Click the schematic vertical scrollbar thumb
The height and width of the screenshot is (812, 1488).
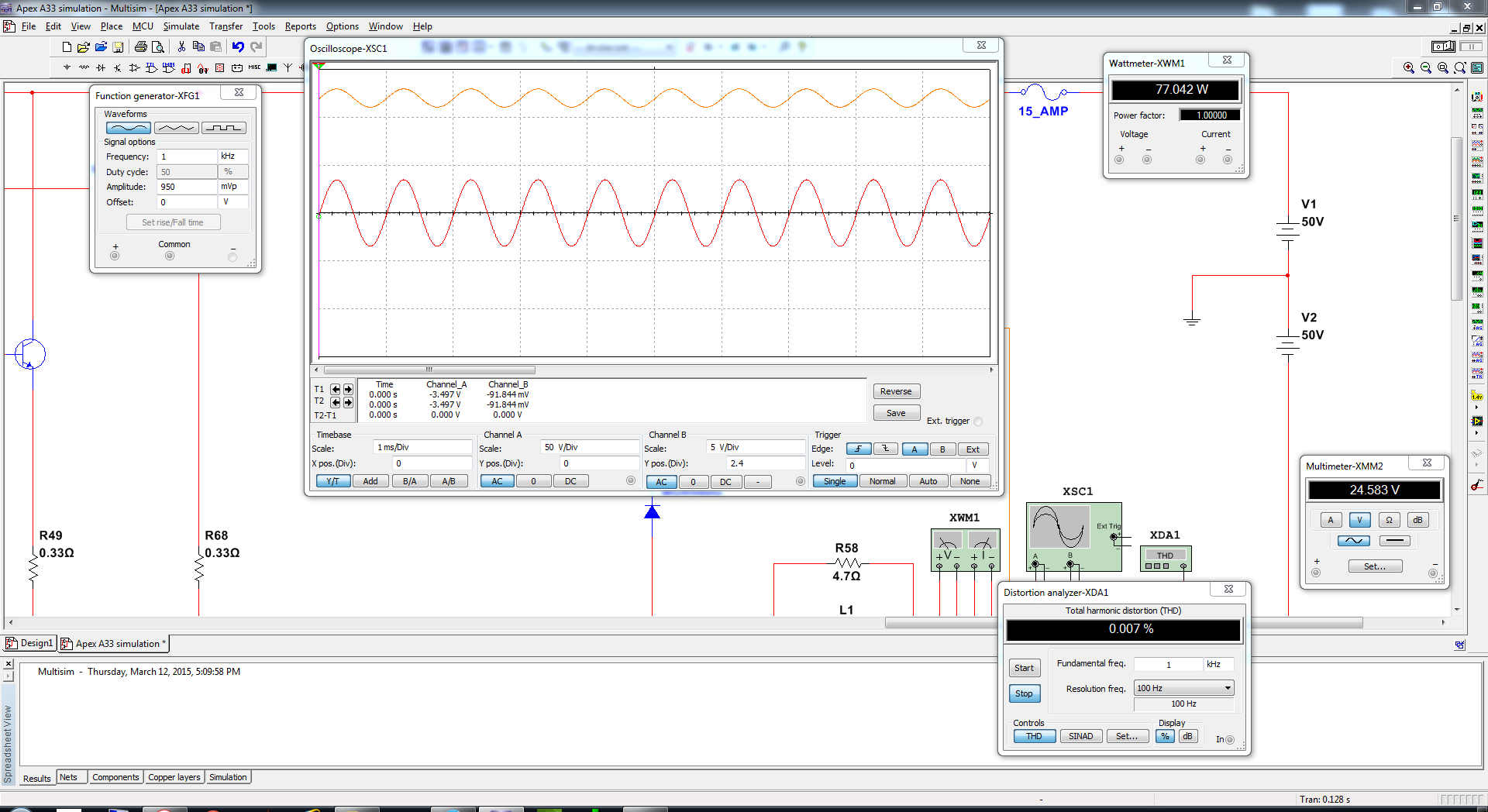click(1457, 218)
